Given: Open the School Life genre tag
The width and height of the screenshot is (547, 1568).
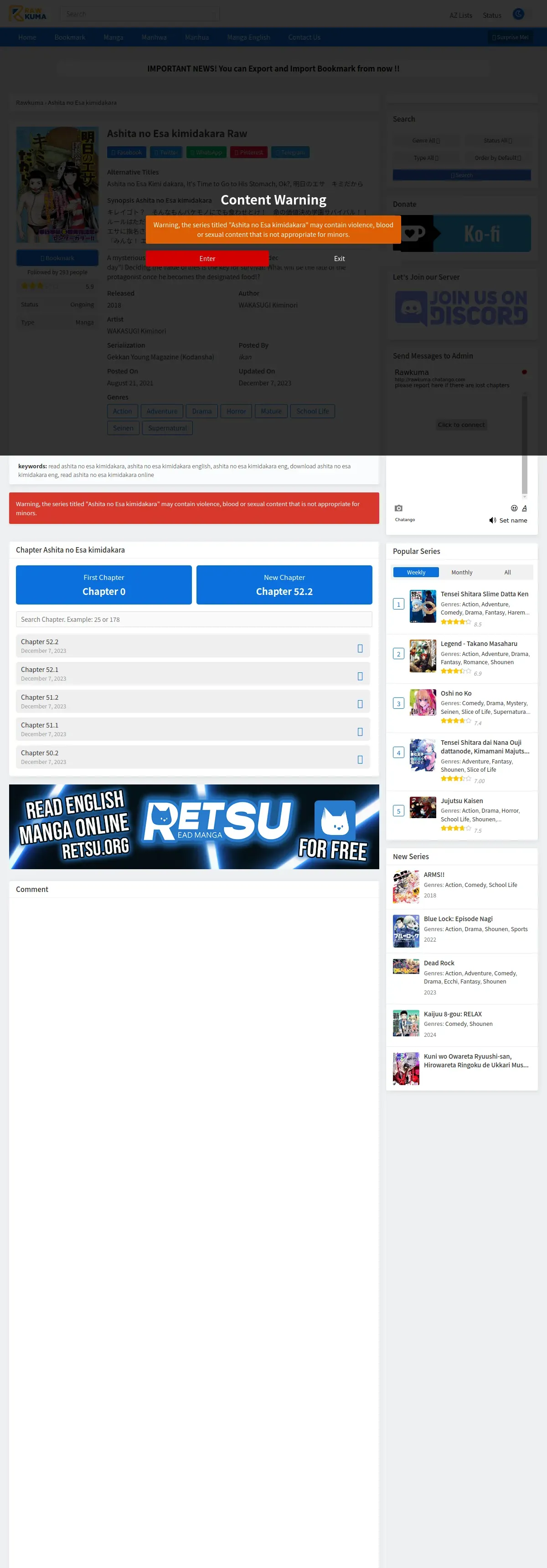Looking at the screenshot, I should point(313,411).
